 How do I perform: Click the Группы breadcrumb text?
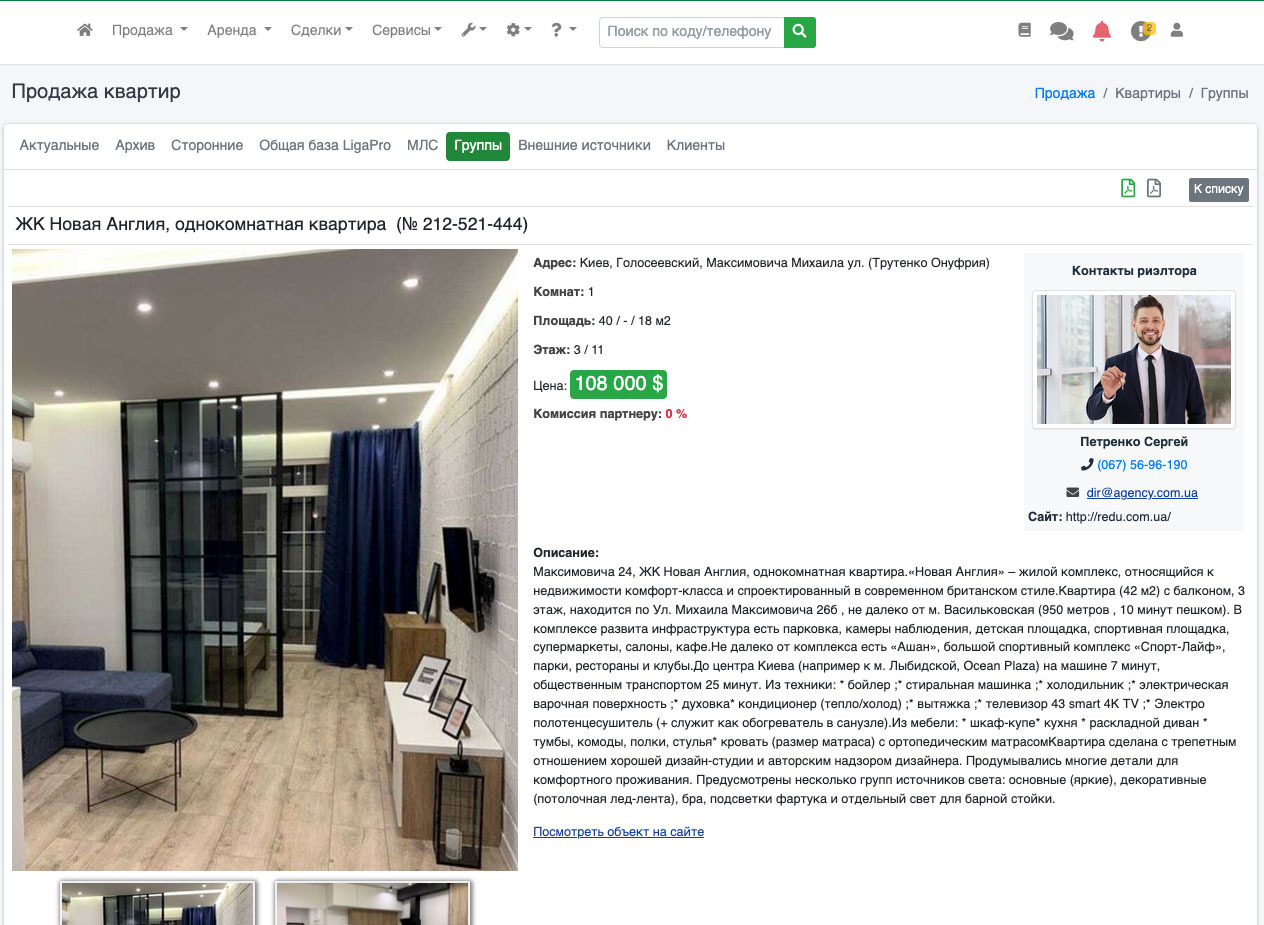coord(1224,93)
